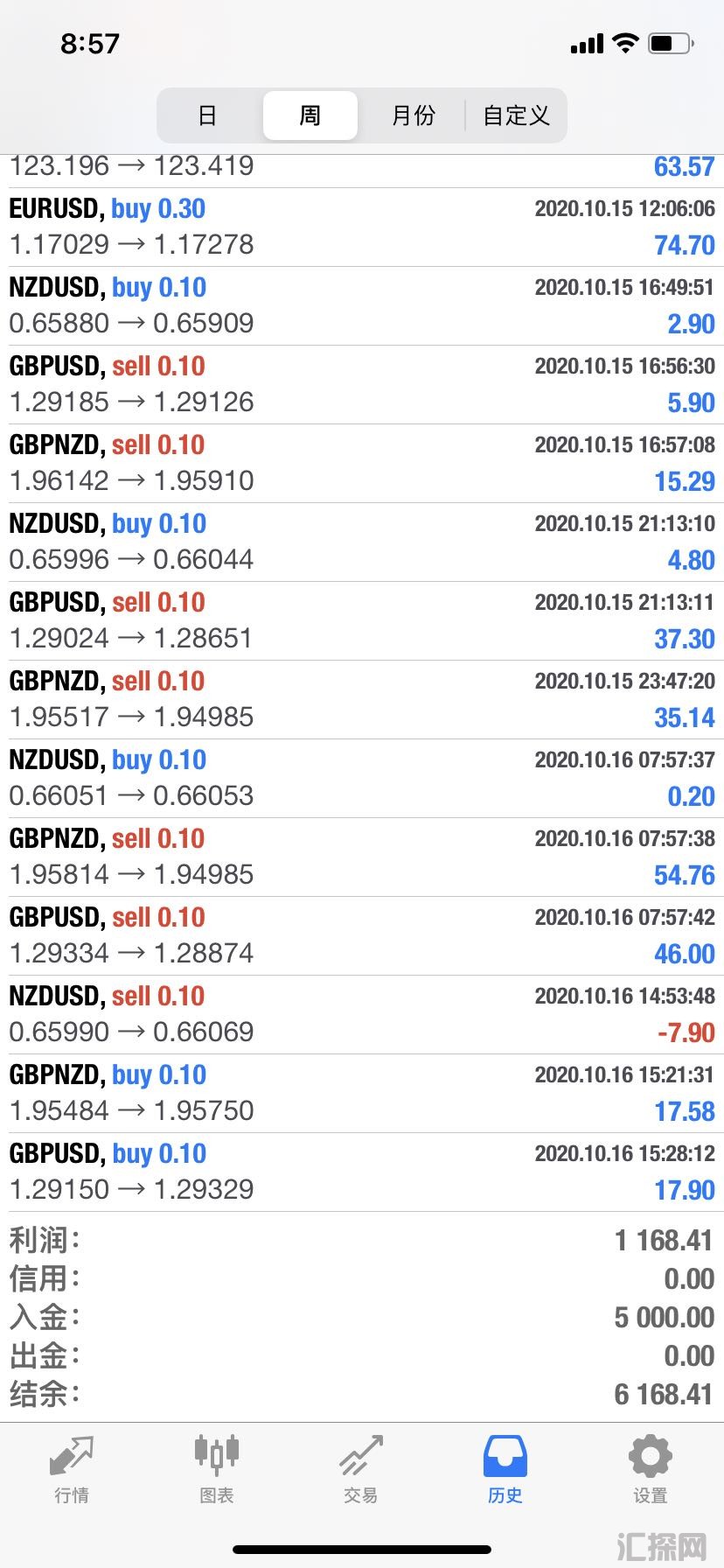
Task: Choose the 自定义 custom period
Action: tap(516, 115)
